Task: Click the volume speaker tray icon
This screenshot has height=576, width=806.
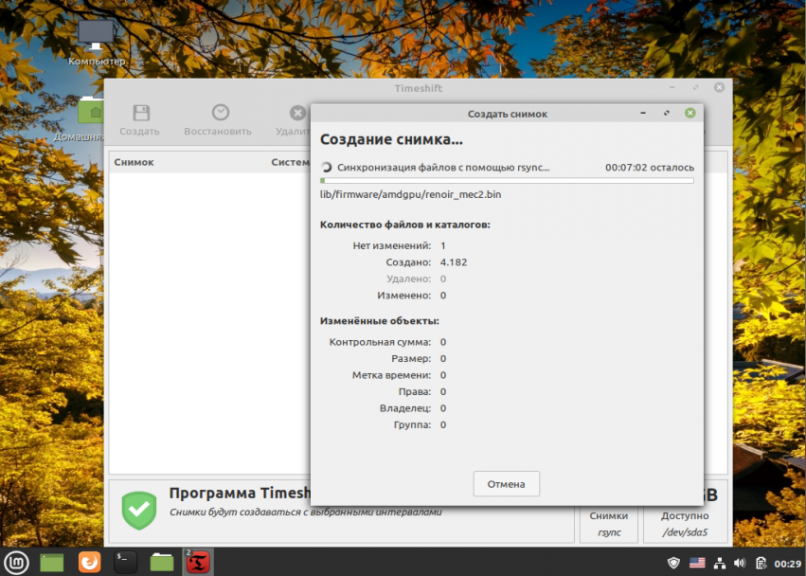Action: 740,563
